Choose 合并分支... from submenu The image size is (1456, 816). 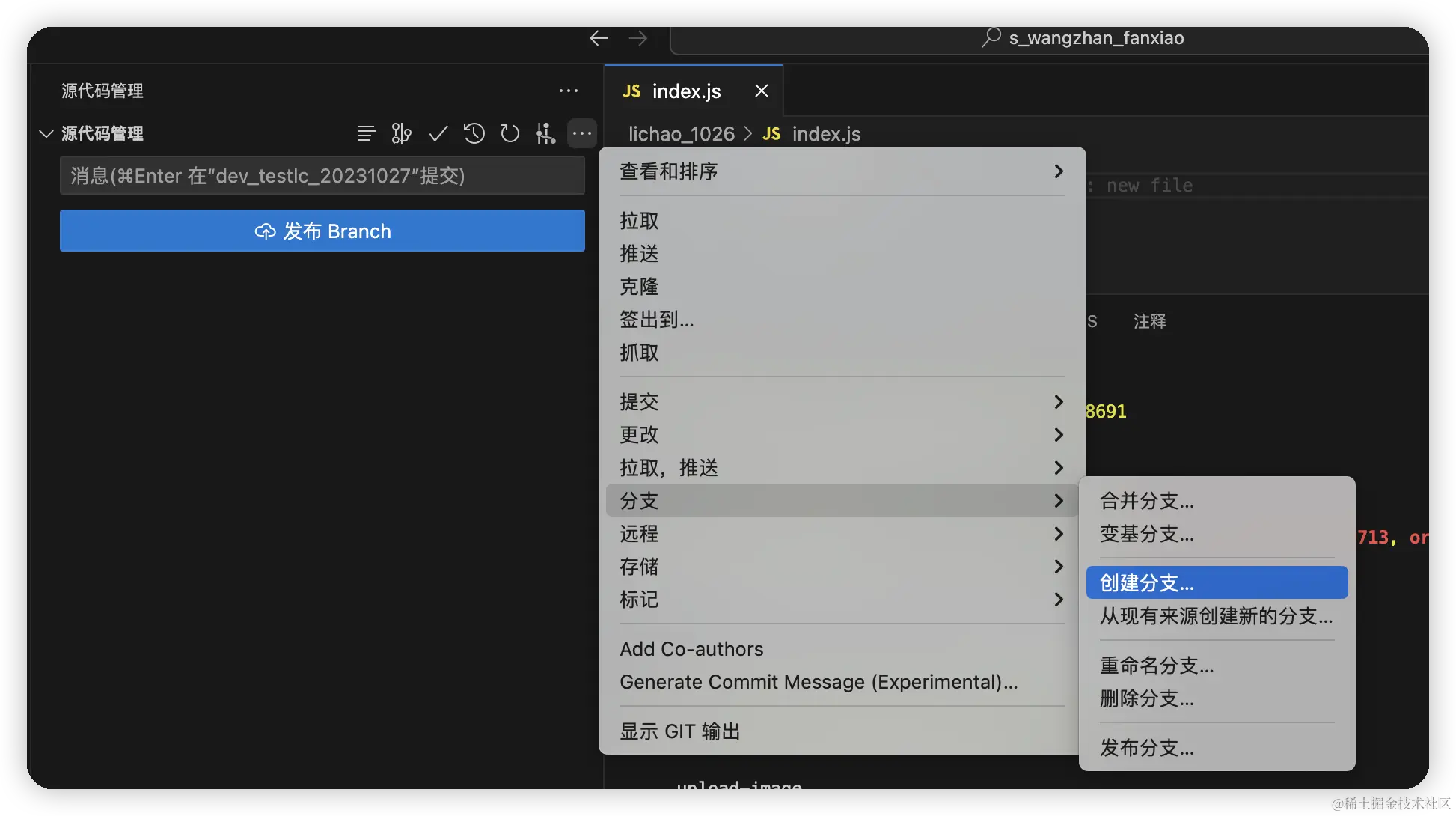click(x=1146, y=501)
